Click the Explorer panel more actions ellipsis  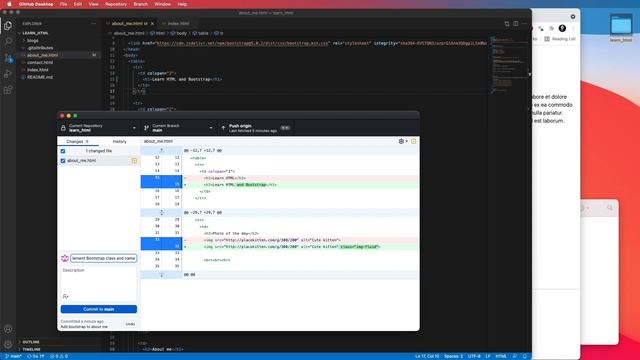tap(93, 24)
